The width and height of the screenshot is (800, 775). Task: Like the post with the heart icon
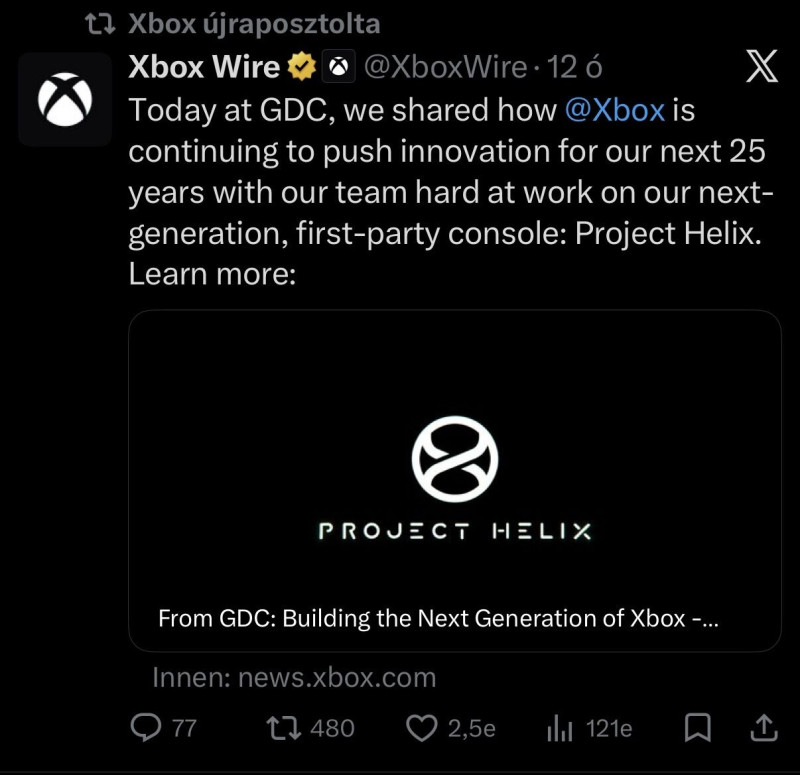[x=423, y=729]
